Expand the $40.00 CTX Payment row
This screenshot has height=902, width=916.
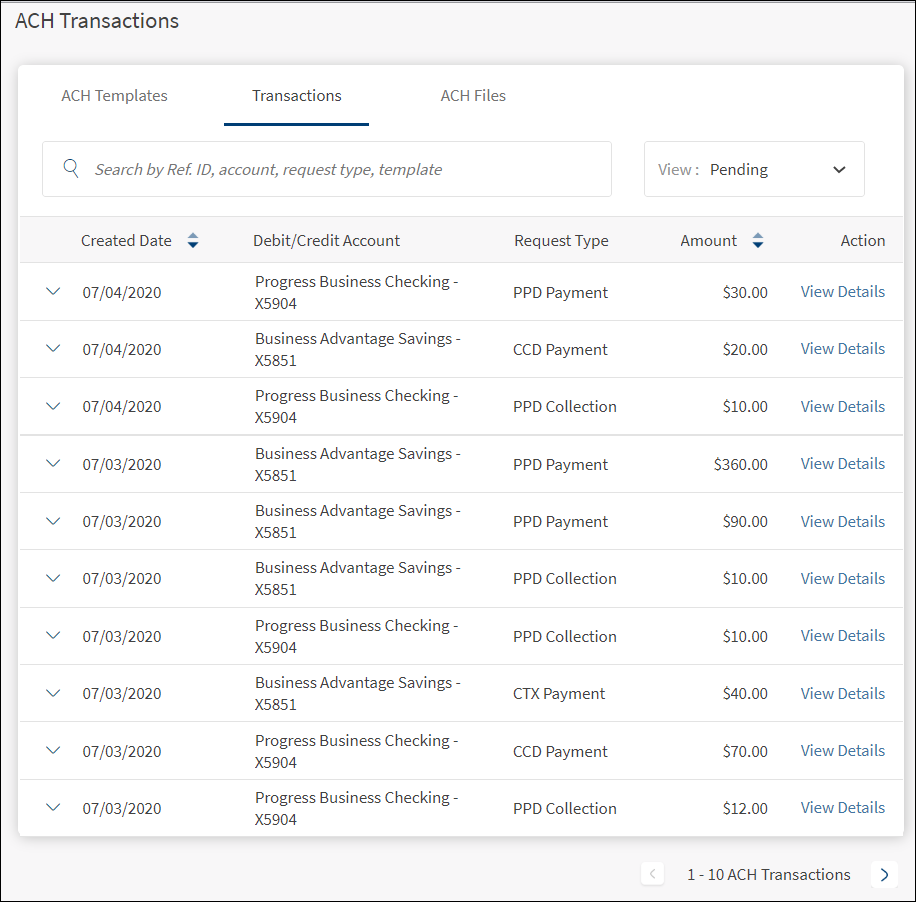(x=54, y=693)
